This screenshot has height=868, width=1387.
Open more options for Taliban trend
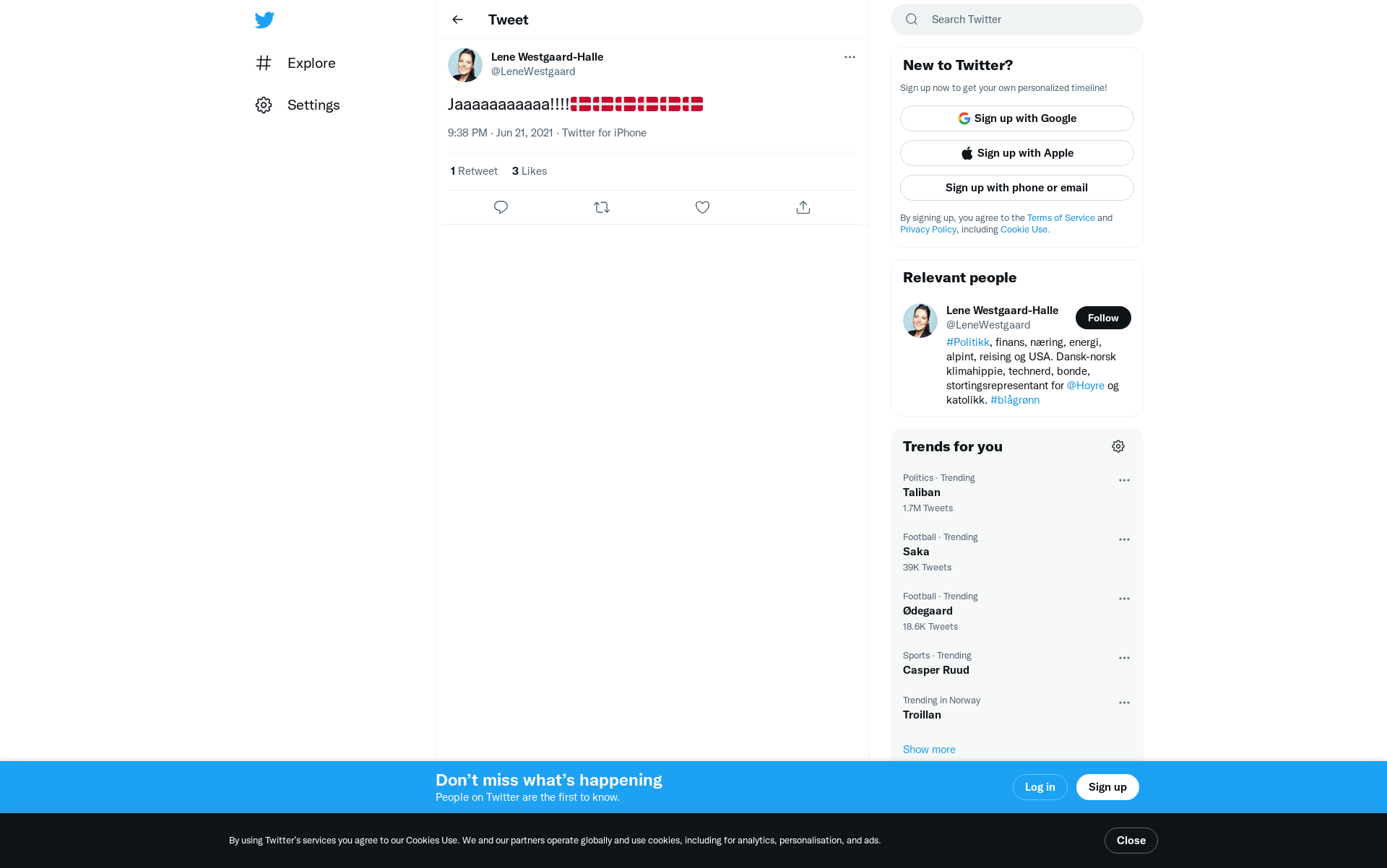coord(1124,480)
